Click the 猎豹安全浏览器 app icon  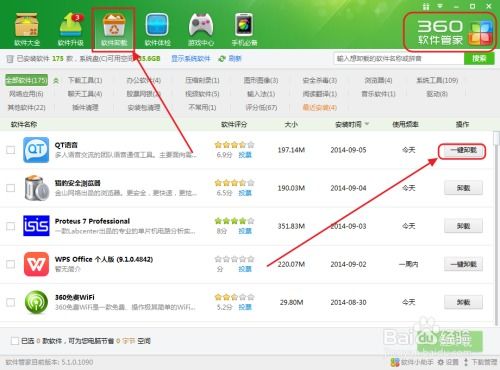coord(36,188)
